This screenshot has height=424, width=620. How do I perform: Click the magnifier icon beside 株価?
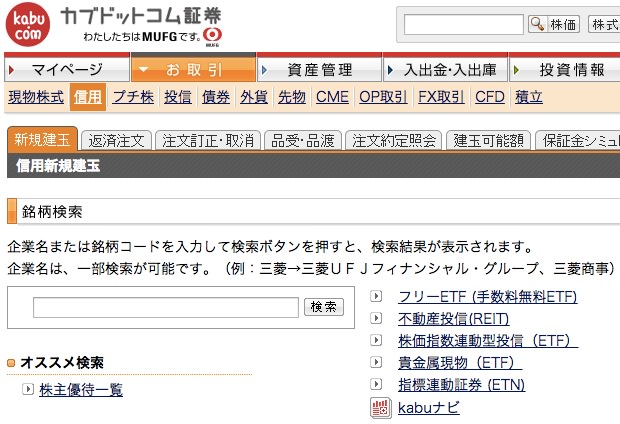pos(537,25)
